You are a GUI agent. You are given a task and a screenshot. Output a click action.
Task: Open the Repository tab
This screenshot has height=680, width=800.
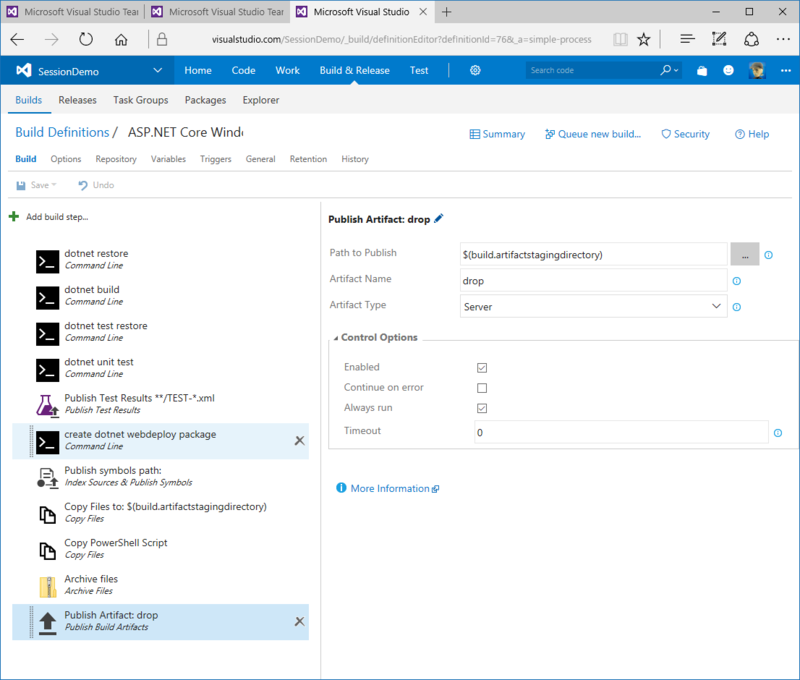tap(116, 159)
